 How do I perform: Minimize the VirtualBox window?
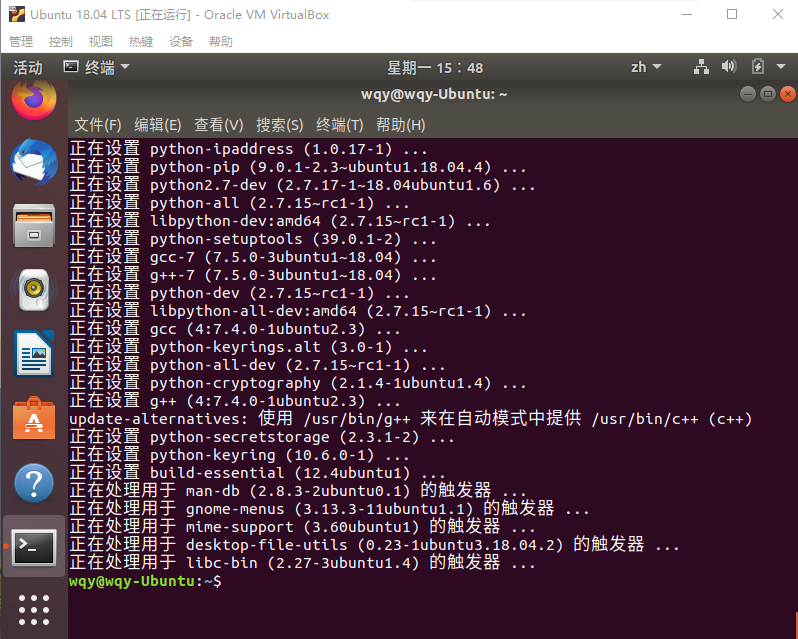[687, 14]
